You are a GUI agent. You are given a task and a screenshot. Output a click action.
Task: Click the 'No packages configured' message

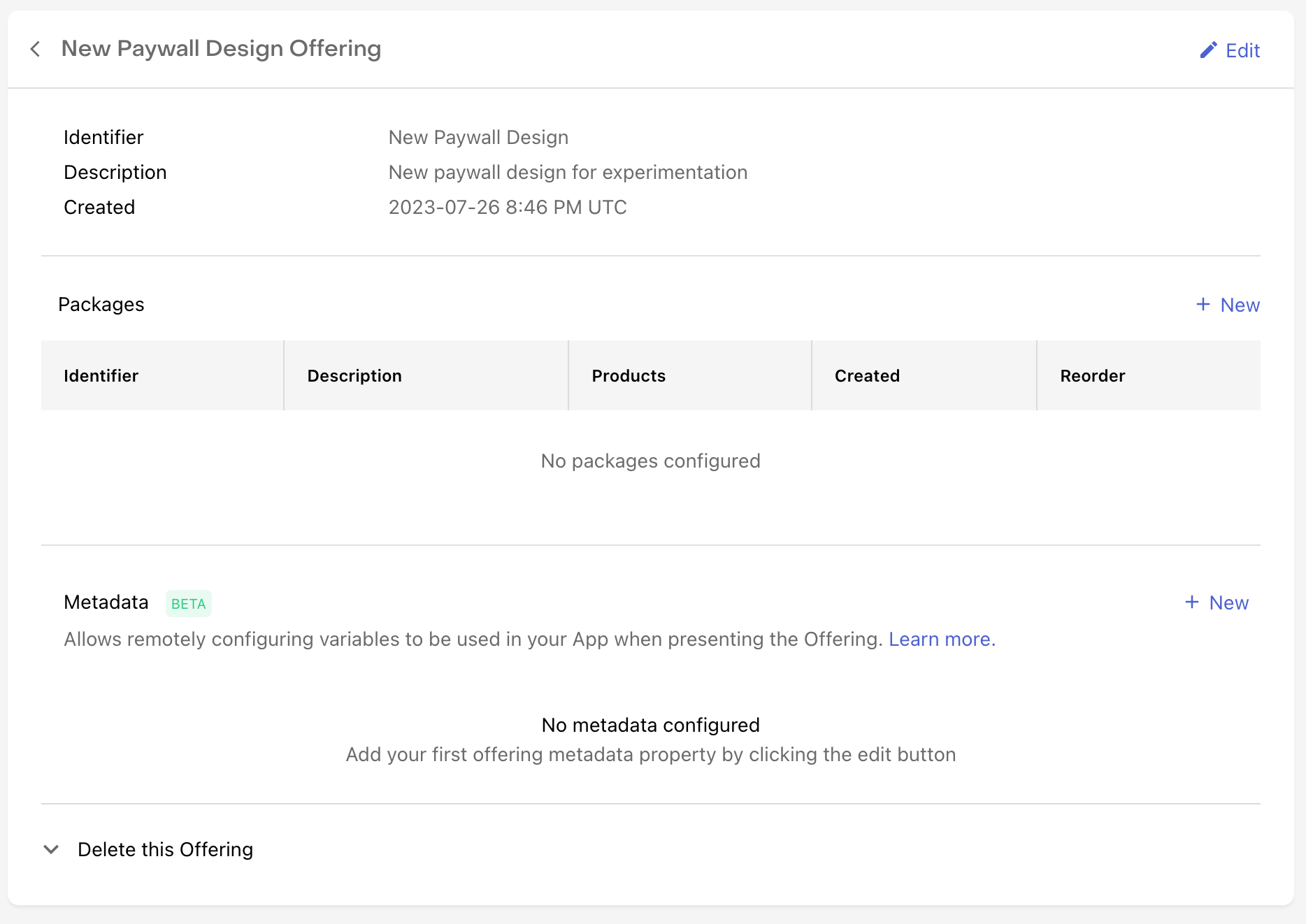651,461
